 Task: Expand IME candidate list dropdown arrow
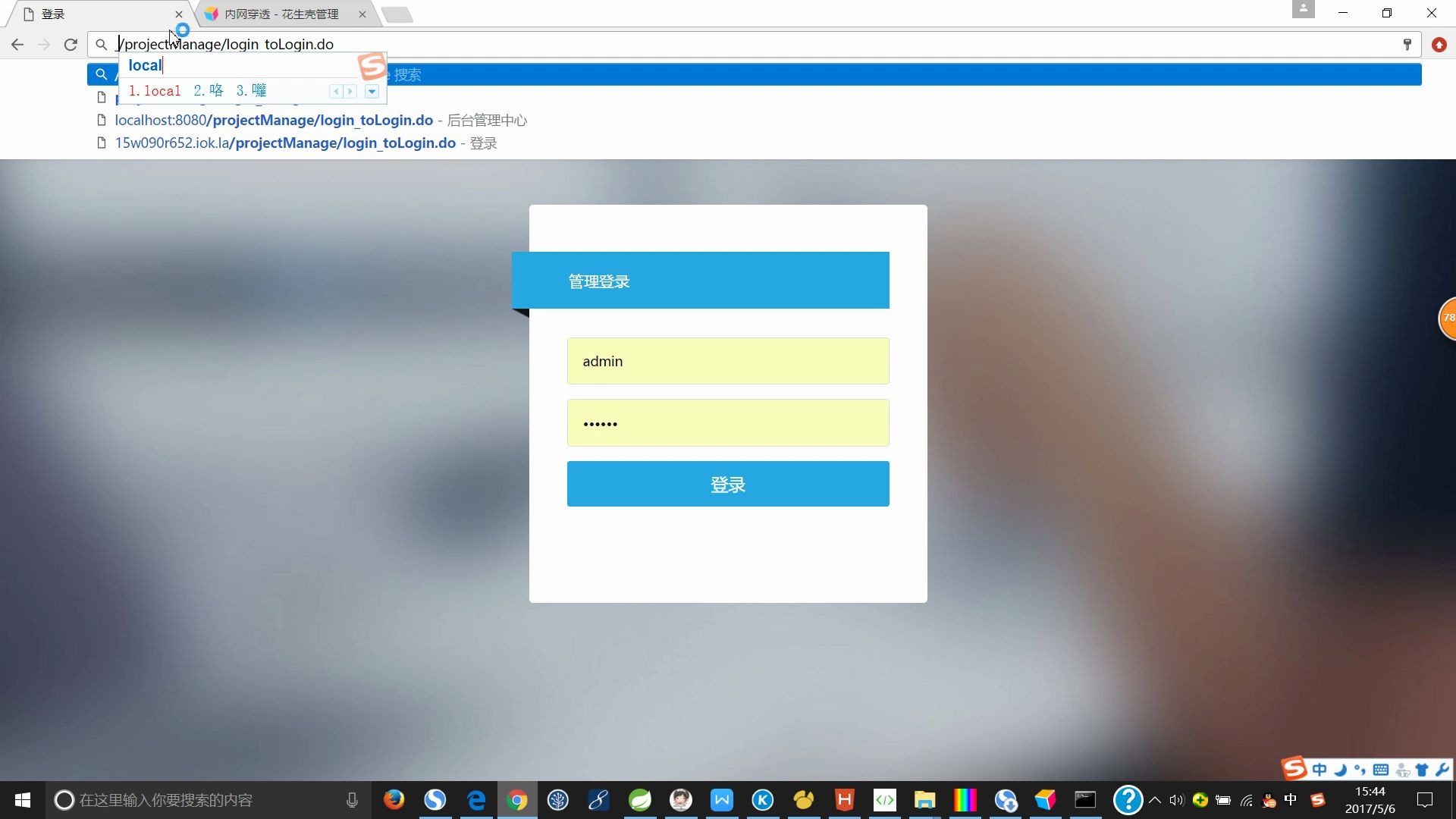click(372, 92)
